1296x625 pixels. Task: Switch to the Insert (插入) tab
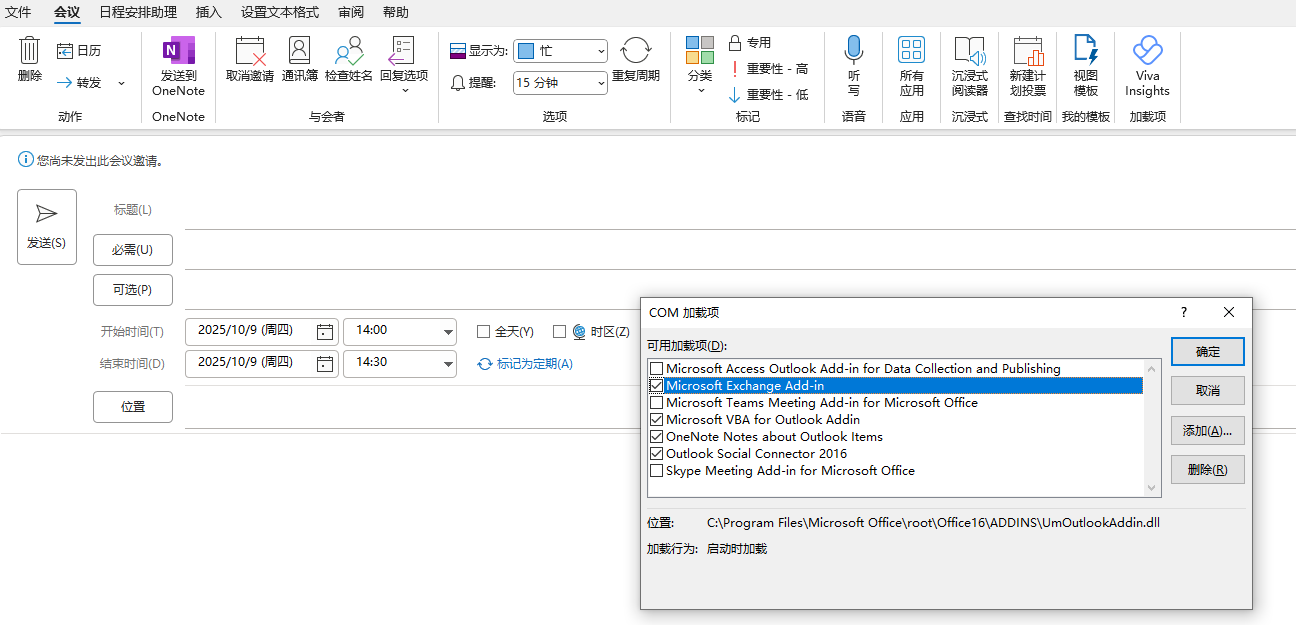click(209, 12)
